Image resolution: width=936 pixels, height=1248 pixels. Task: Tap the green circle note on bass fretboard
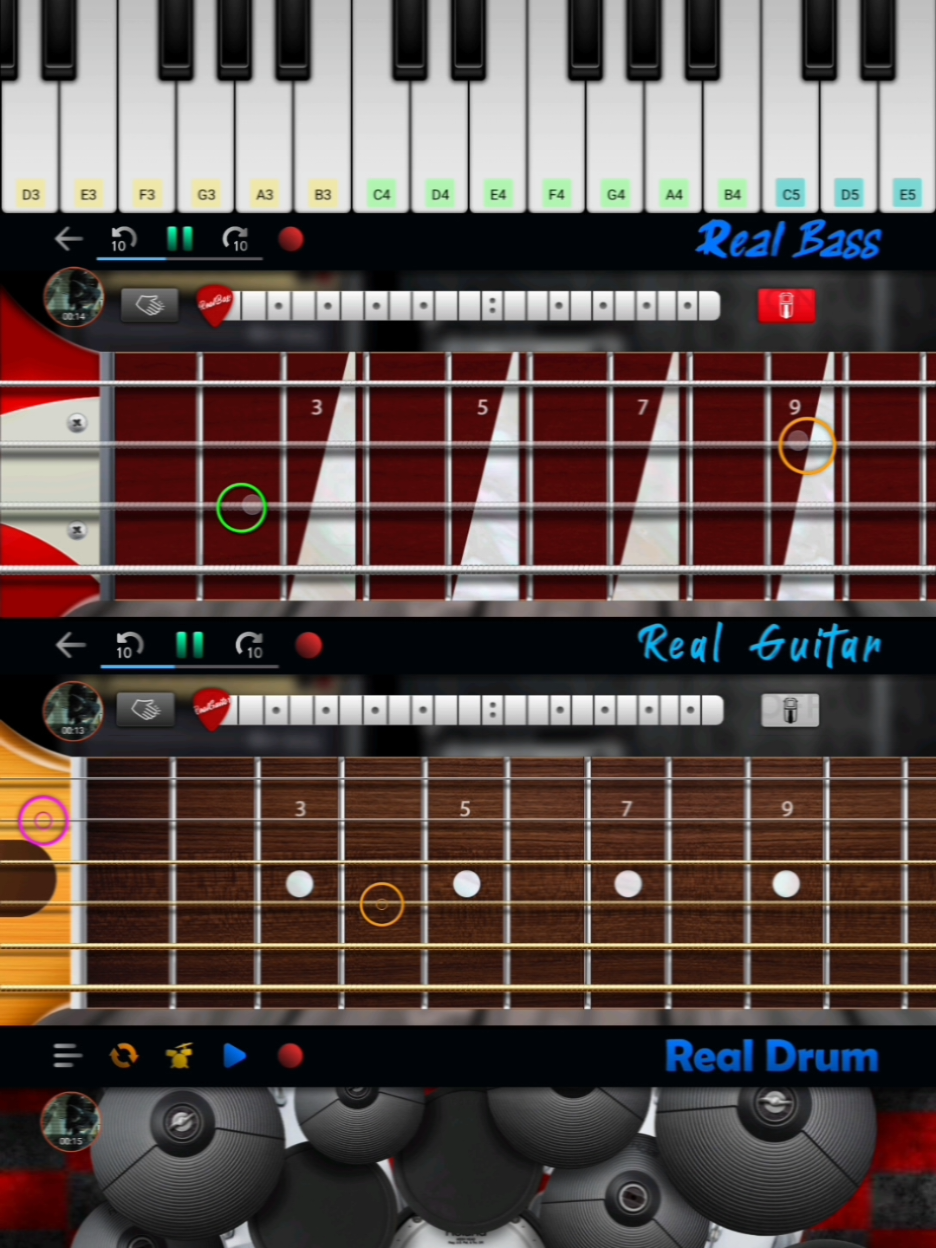(241, 507)
